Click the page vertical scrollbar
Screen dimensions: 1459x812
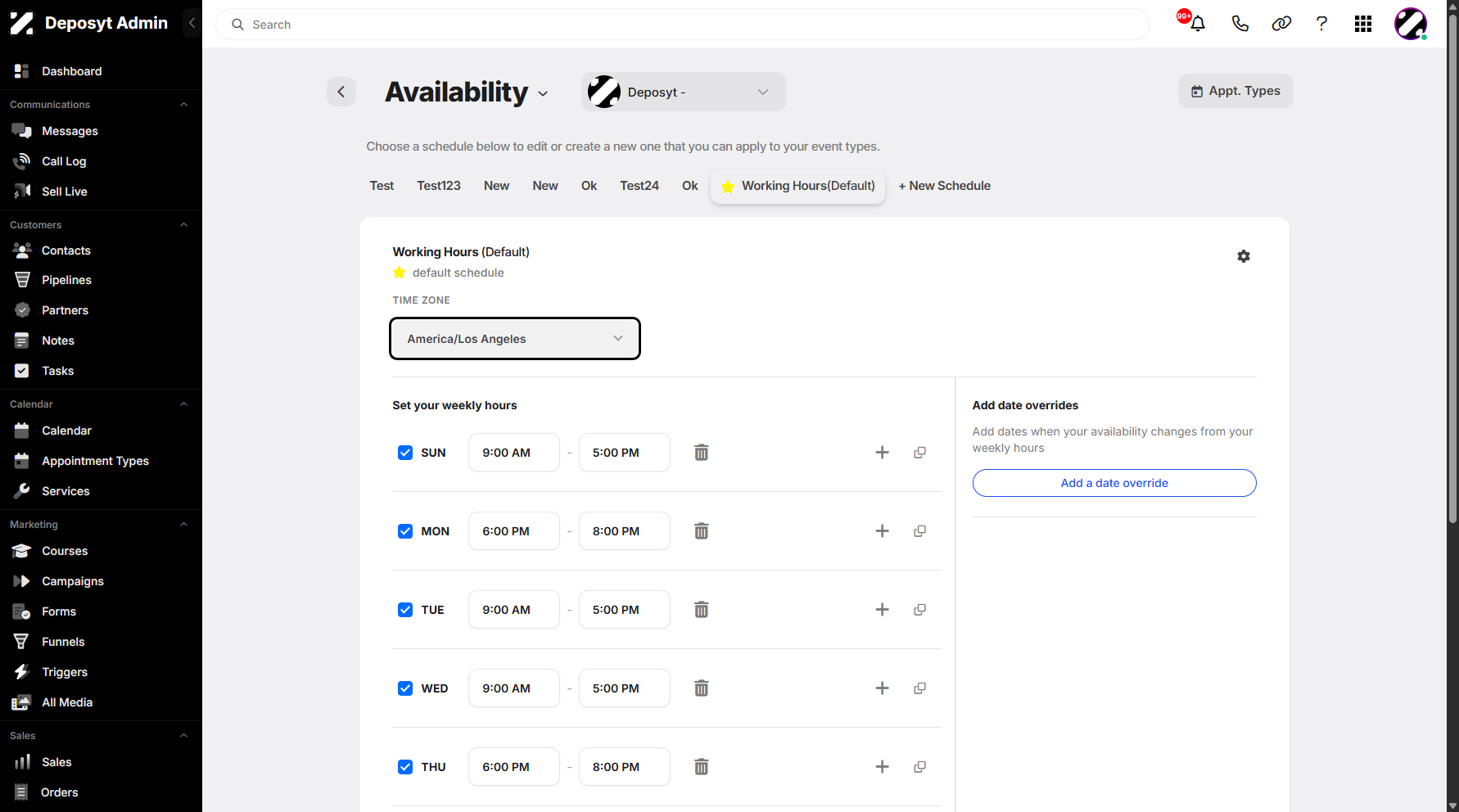(1452, 270)
